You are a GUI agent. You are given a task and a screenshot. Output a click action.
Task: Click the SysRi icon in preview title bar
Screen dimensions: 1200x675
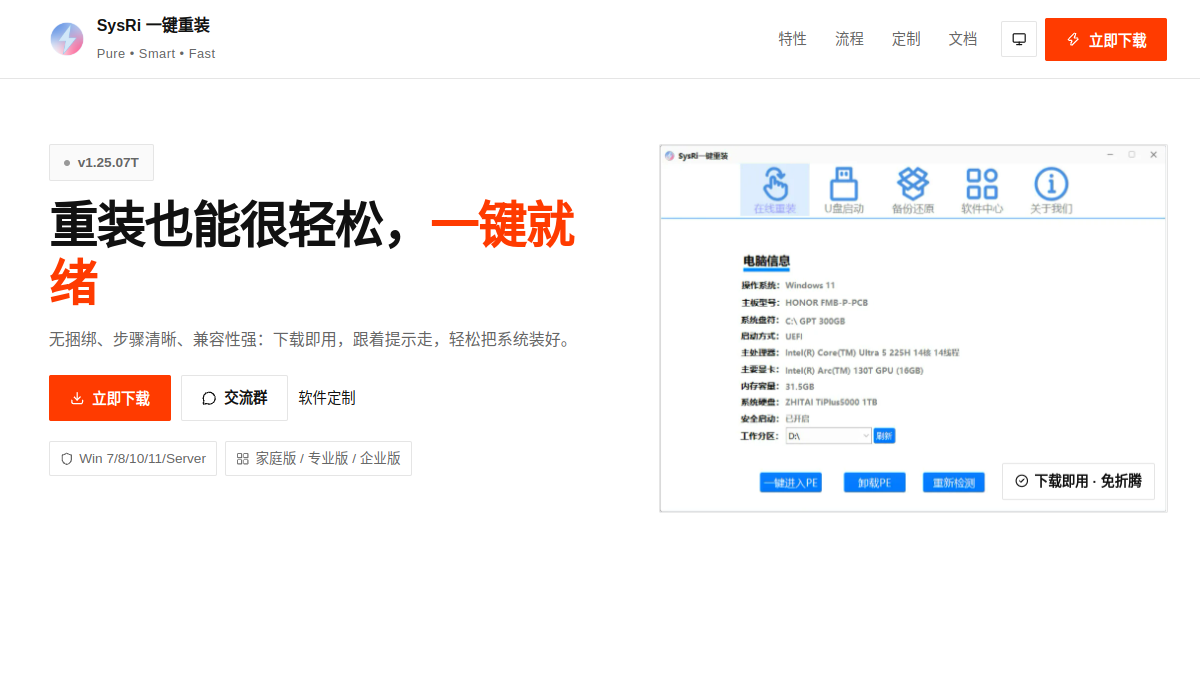(x=670, y=156)
